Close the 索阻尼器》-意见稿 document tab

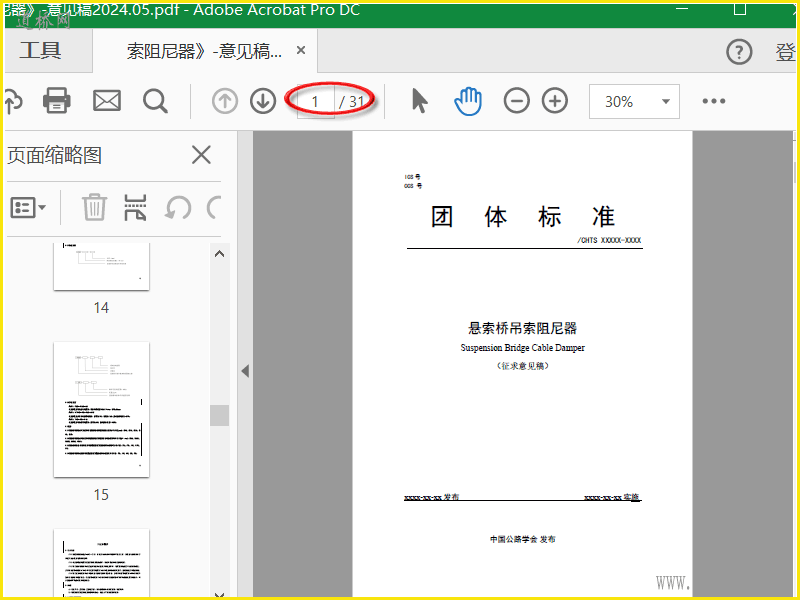(x=301, y=50)
